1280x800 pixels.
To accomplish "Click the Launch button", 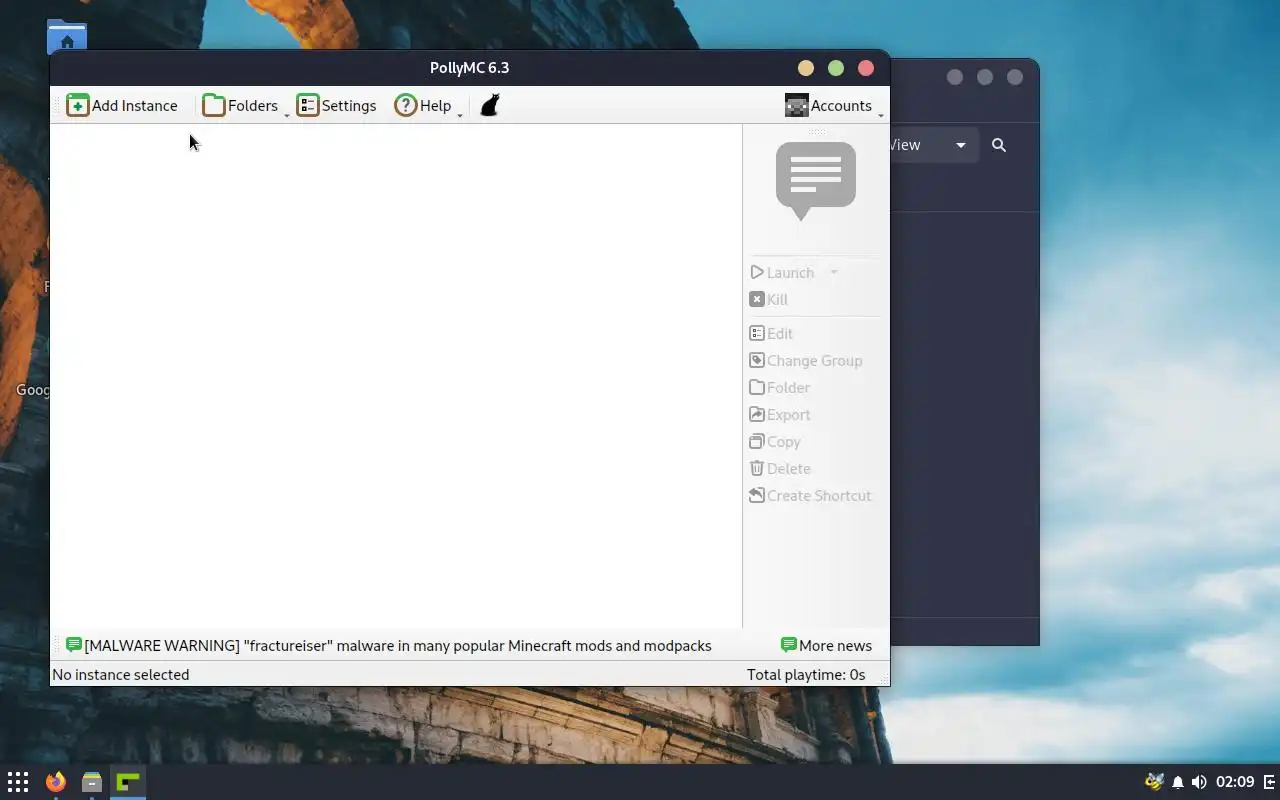I will (783, 272).
